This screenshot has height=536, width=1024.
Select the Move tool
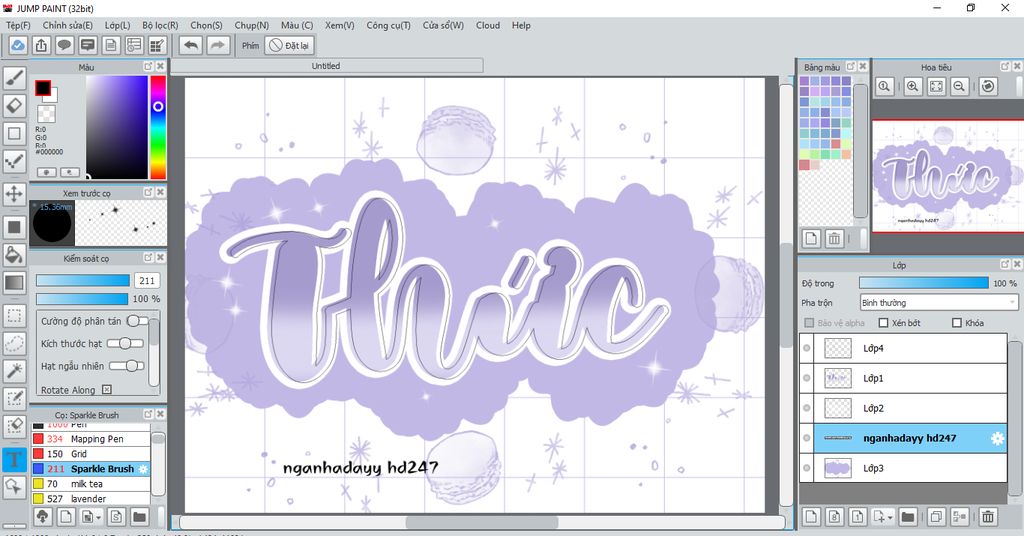pyautogui.click(x=14, y=194)
